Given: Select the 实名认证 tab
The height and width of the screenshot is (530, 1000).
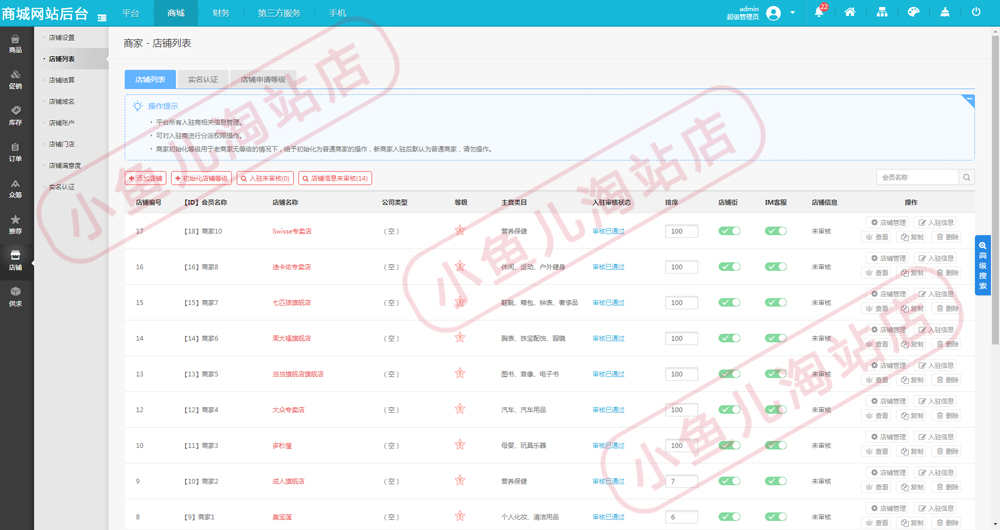Looking at the screenshot, I should coord(203,79).
